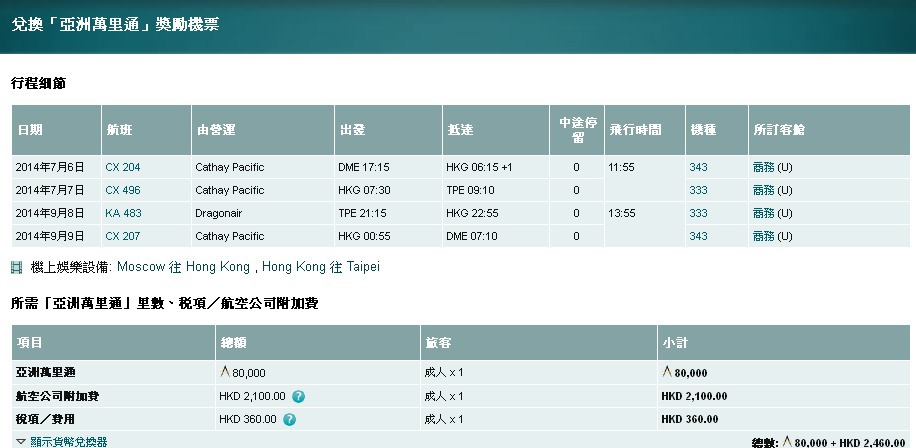Click arrival TPE 09:10
This screenshot has height=448, width=916.
pyautogui.click(x=470, y=190)
